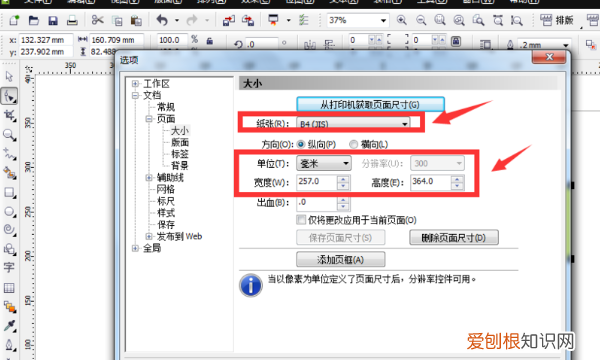Image resolution: width=600 pixels, height=360 pixels.
Task: Collapse the 页面 tree node
Action: pyautogui.click(x=149, y=119)
